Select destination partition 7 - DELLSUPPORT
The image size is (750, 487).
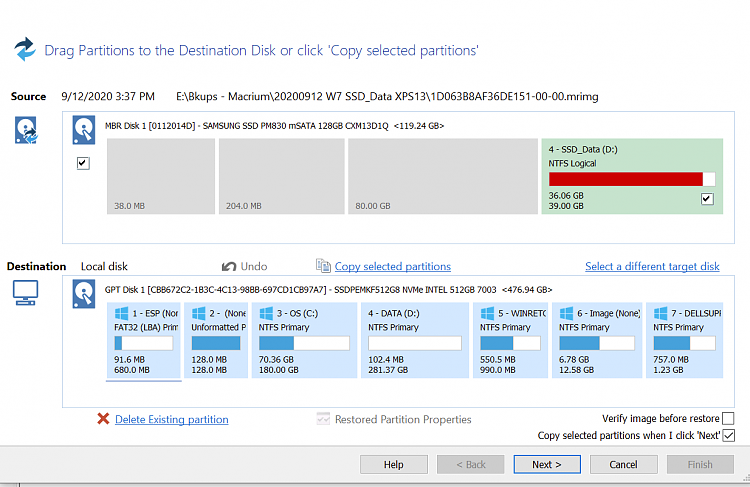(x=684, y=340)
